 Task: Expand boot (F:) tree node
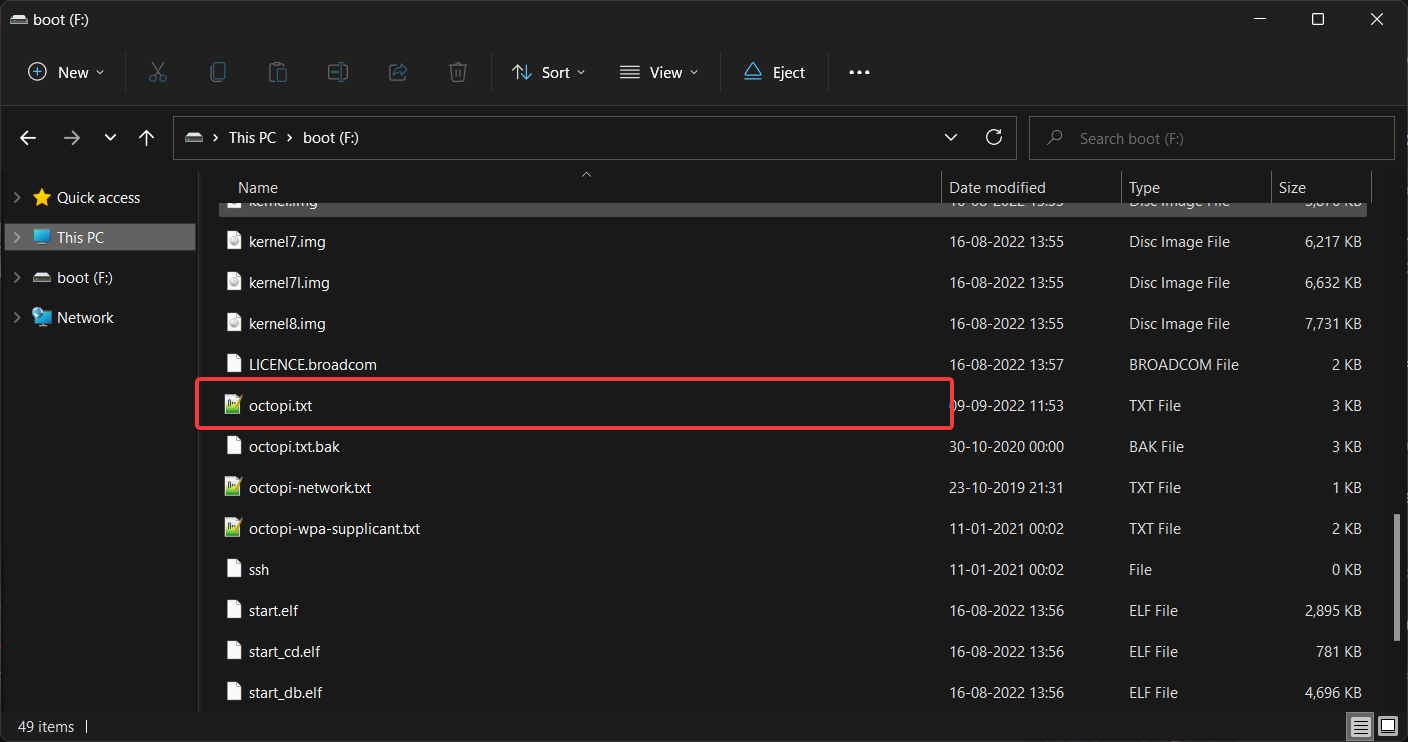16,277
